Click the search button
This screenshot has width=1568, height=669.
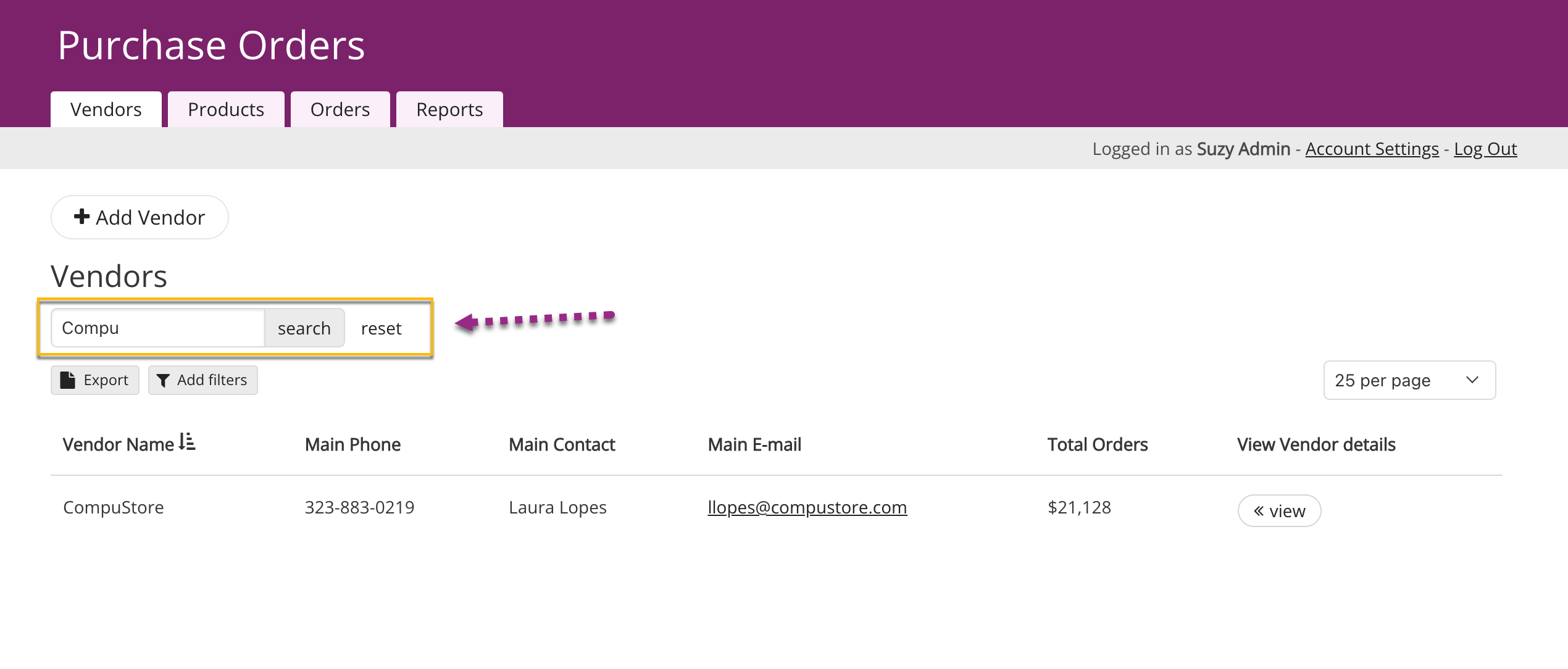click(x=304, y=328)
